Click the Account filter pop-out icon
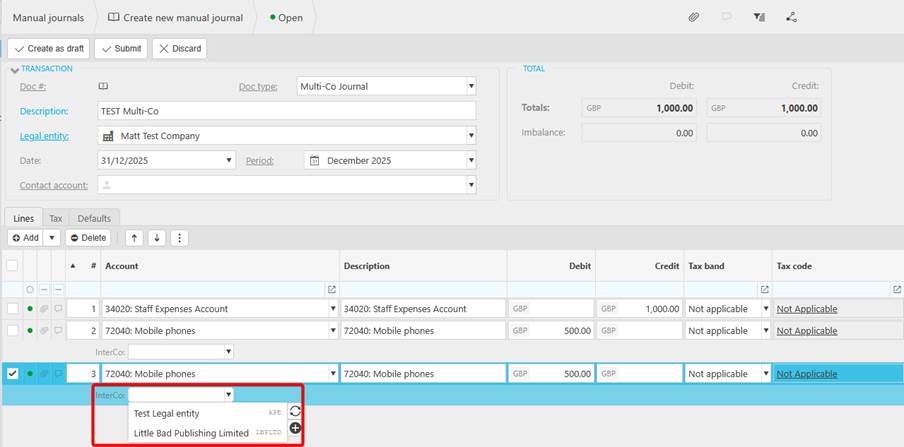This screenshot has height=447, width=904. (x=332, y=290)
